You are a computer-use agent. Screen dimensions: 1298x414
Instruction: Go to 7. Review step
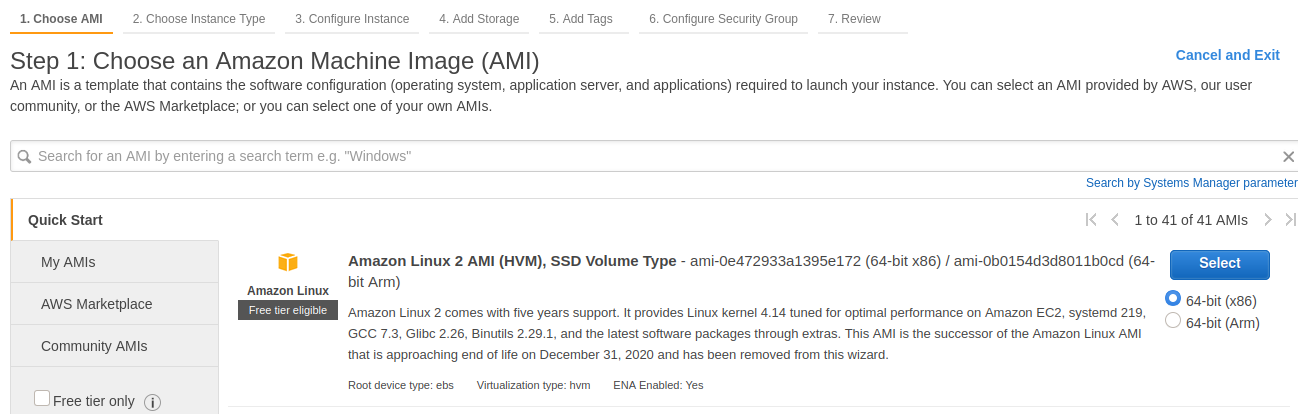coord(863,19)
